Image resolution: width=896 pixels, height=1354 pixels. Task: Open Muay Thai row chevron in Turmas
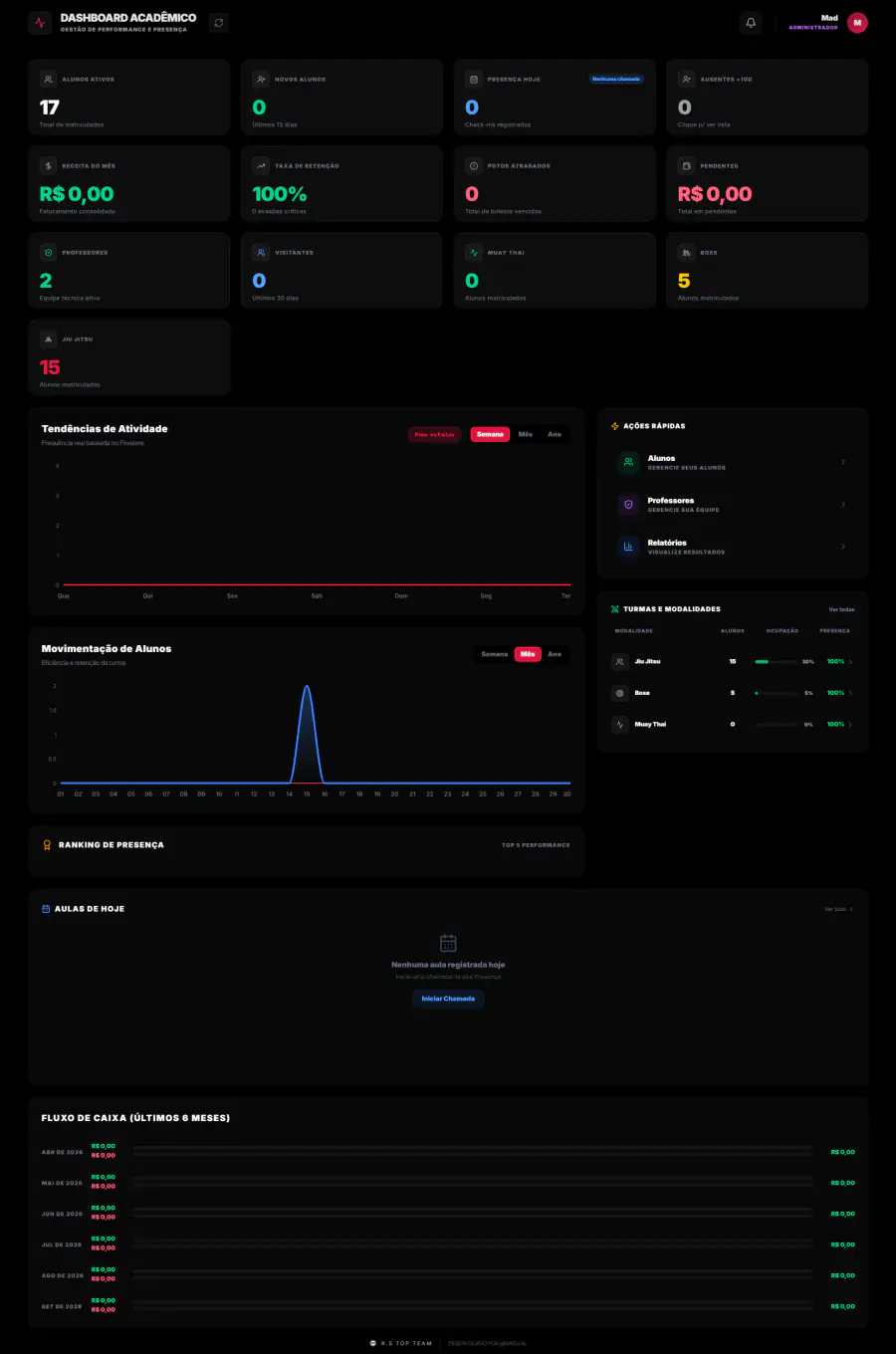[x=850, y=724]
